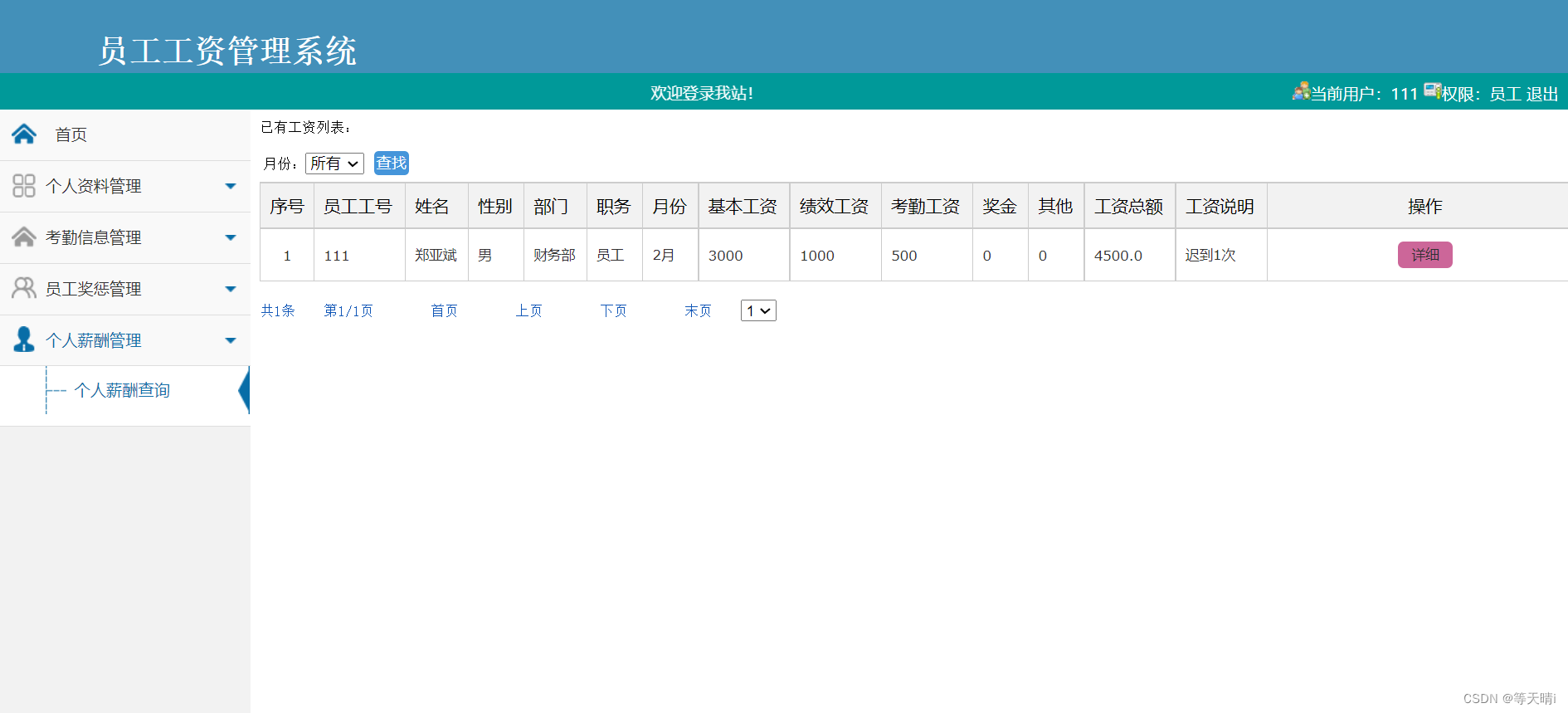Select 个人薪酬查询 submenu item
The height and width of the screenshot is (713, 1568).
(x=122, y=390)
